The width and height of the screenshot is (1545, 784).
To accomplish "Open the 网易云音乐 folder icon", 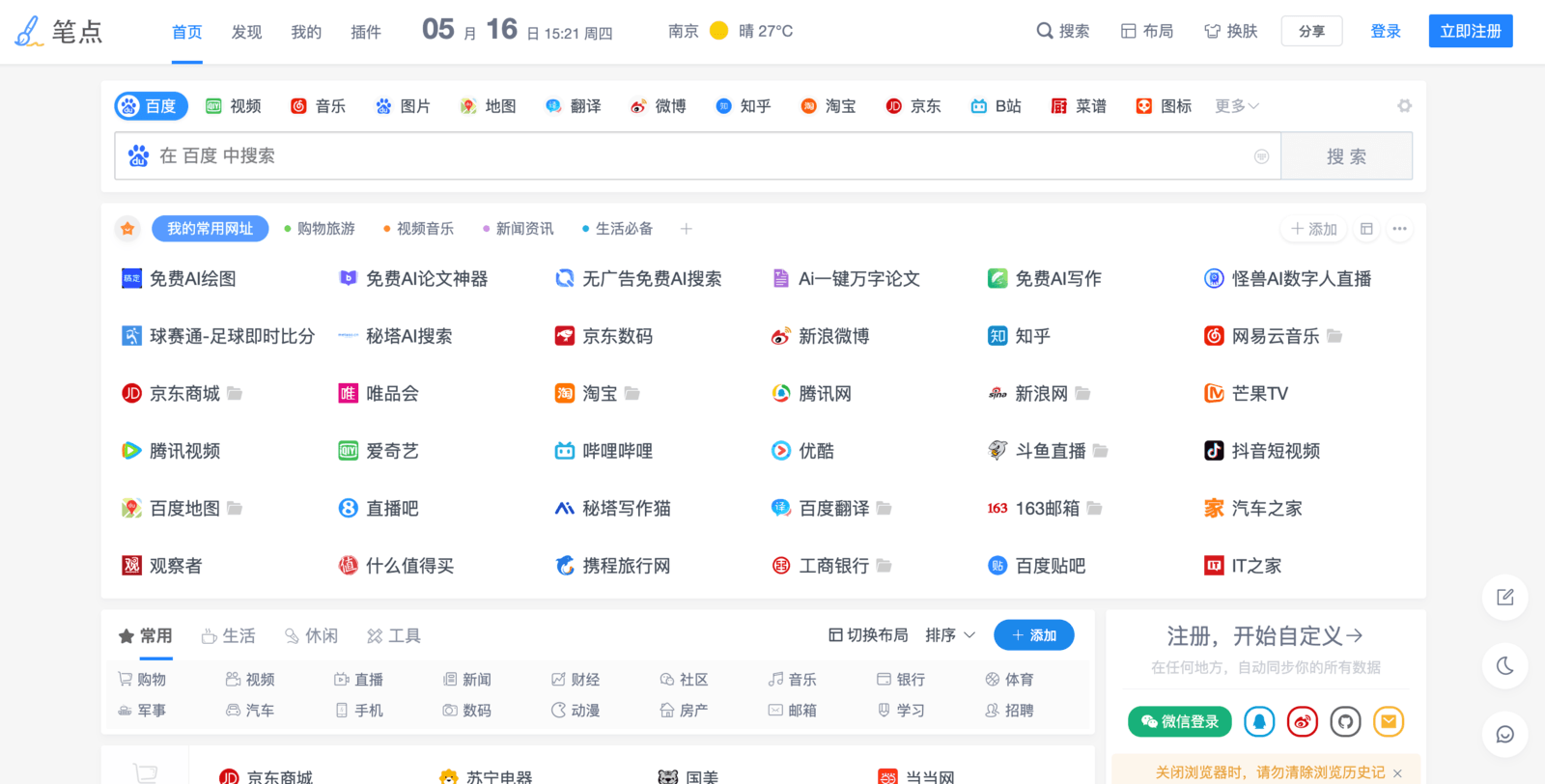I will click(1334, 336).
